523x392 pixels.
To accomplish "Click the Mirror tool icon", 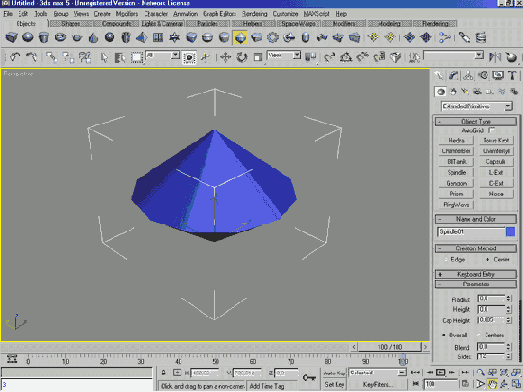I will pyautogui.click(x=495, y=57).
